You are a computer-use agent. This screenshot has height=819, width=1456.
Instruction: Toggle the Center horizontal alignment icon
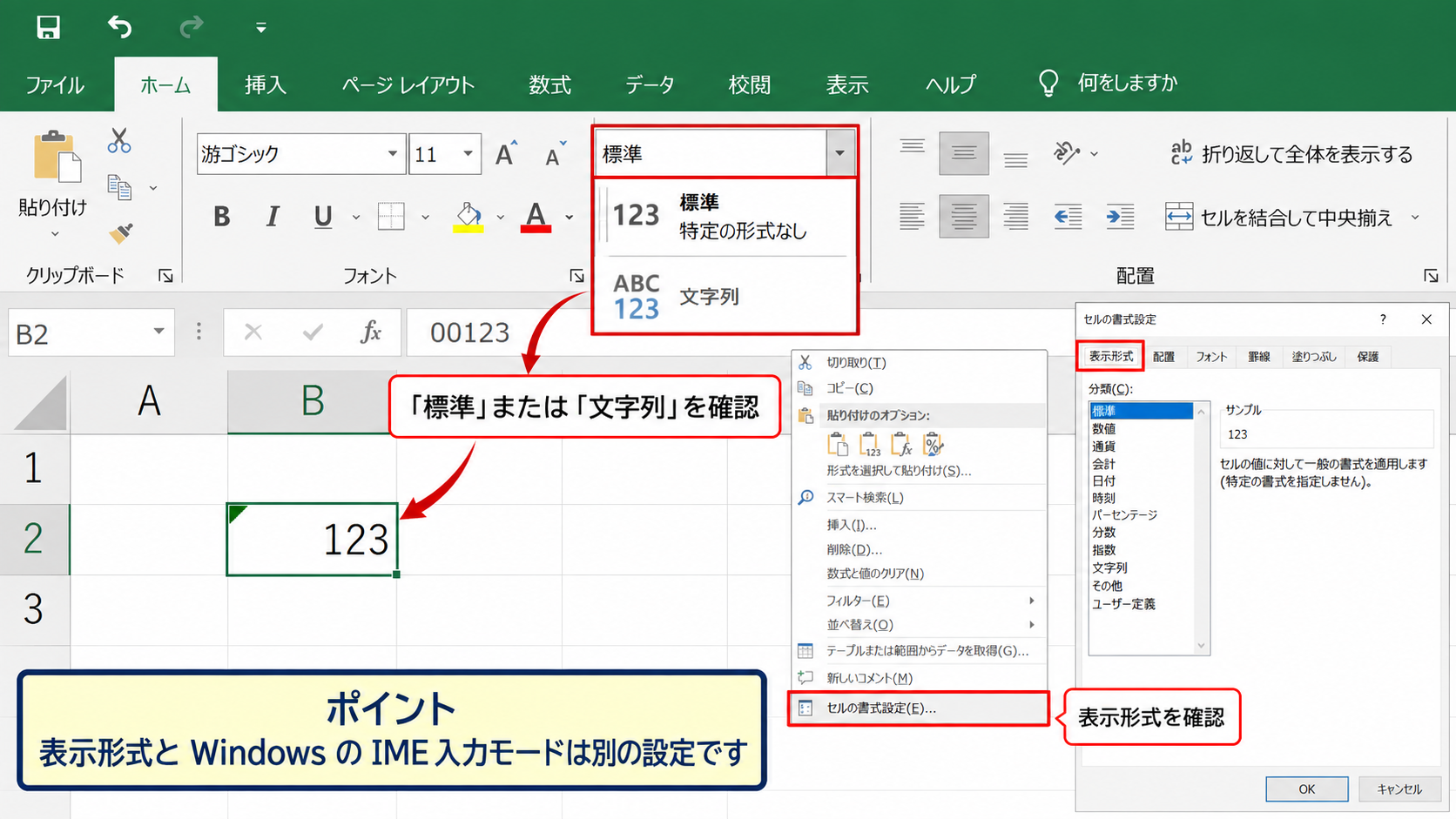point(964,216)
